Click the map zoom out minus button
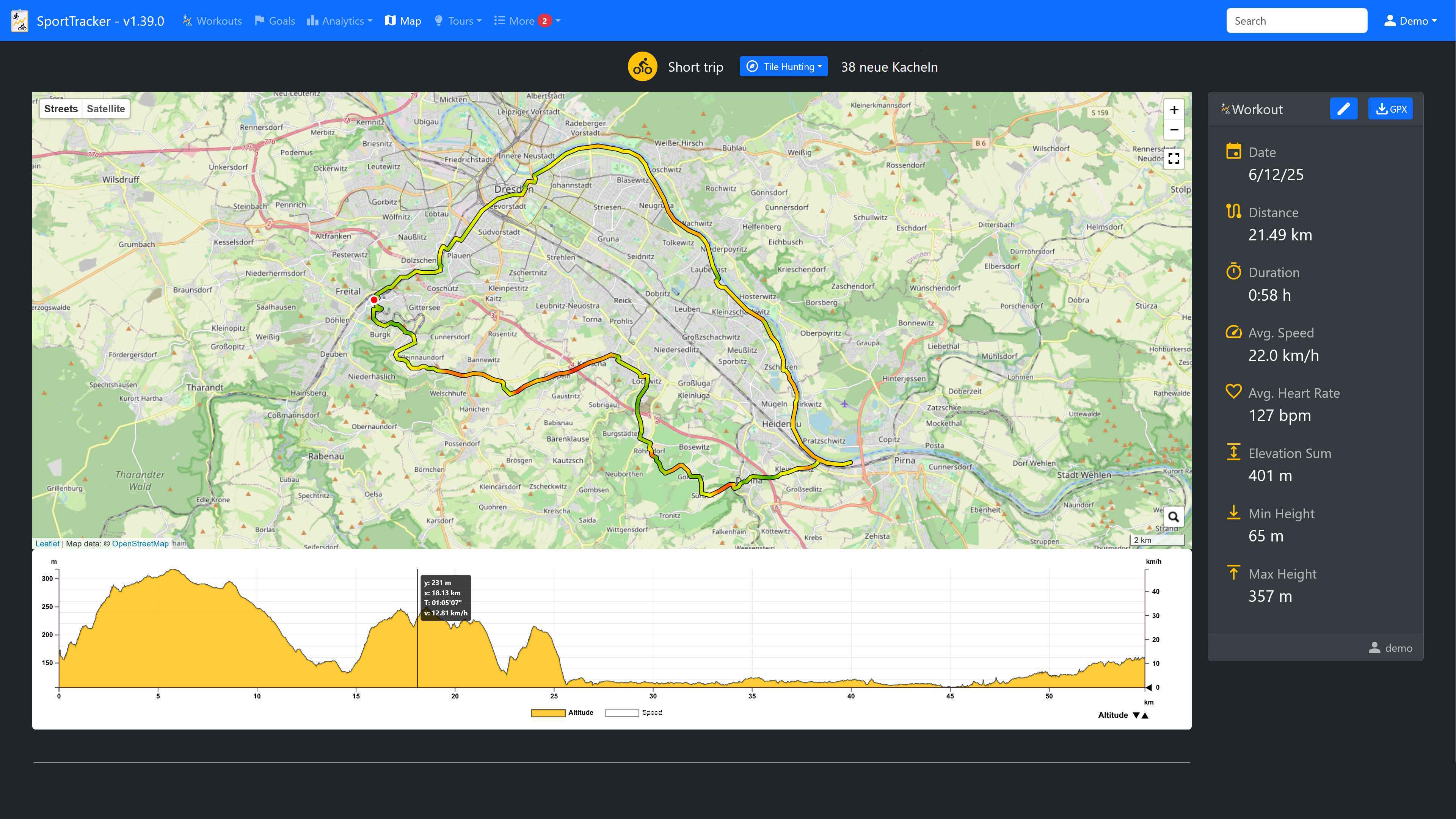The image size is (1456, 819). click(x=1174, y=130)
